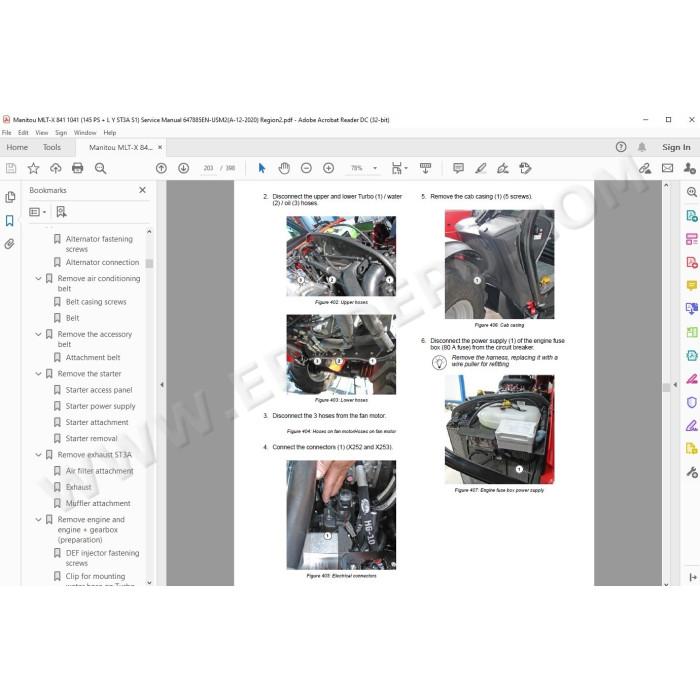Send file by email envelope icon
Screen dimensions: 700x700
tap(667, 168)
